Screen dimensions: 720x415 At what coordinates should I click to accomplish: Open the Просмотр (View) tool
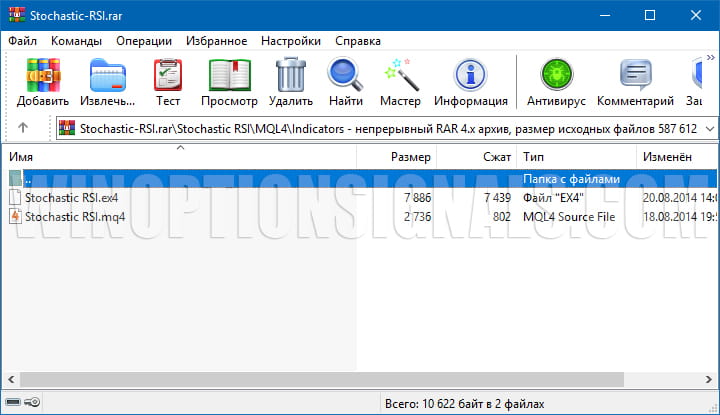coord(229,82)
